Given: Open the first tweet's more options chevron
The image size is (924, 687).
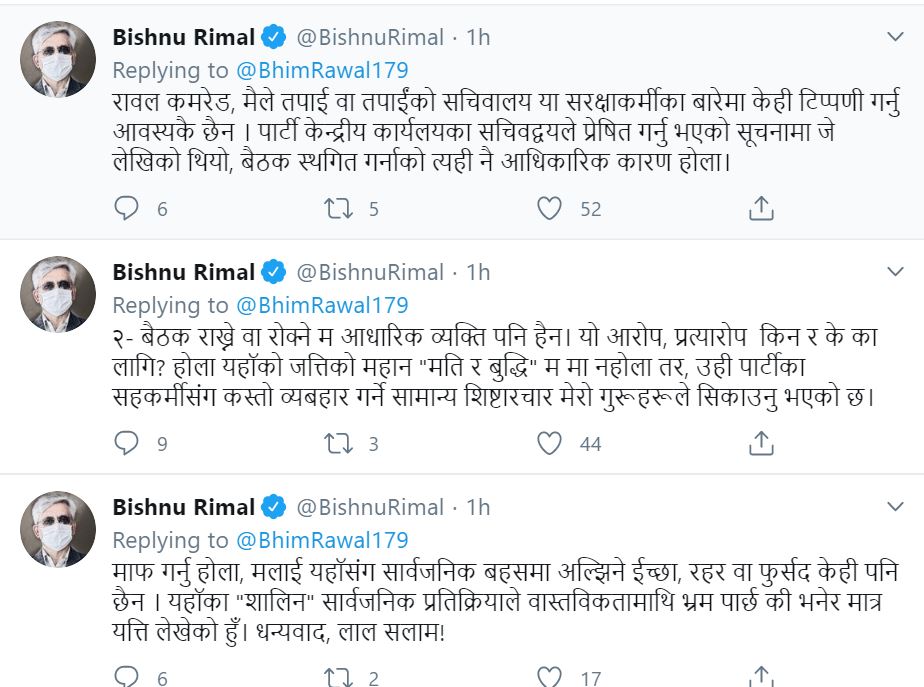Looking at the screenshot, I should [x=896, y=37].
